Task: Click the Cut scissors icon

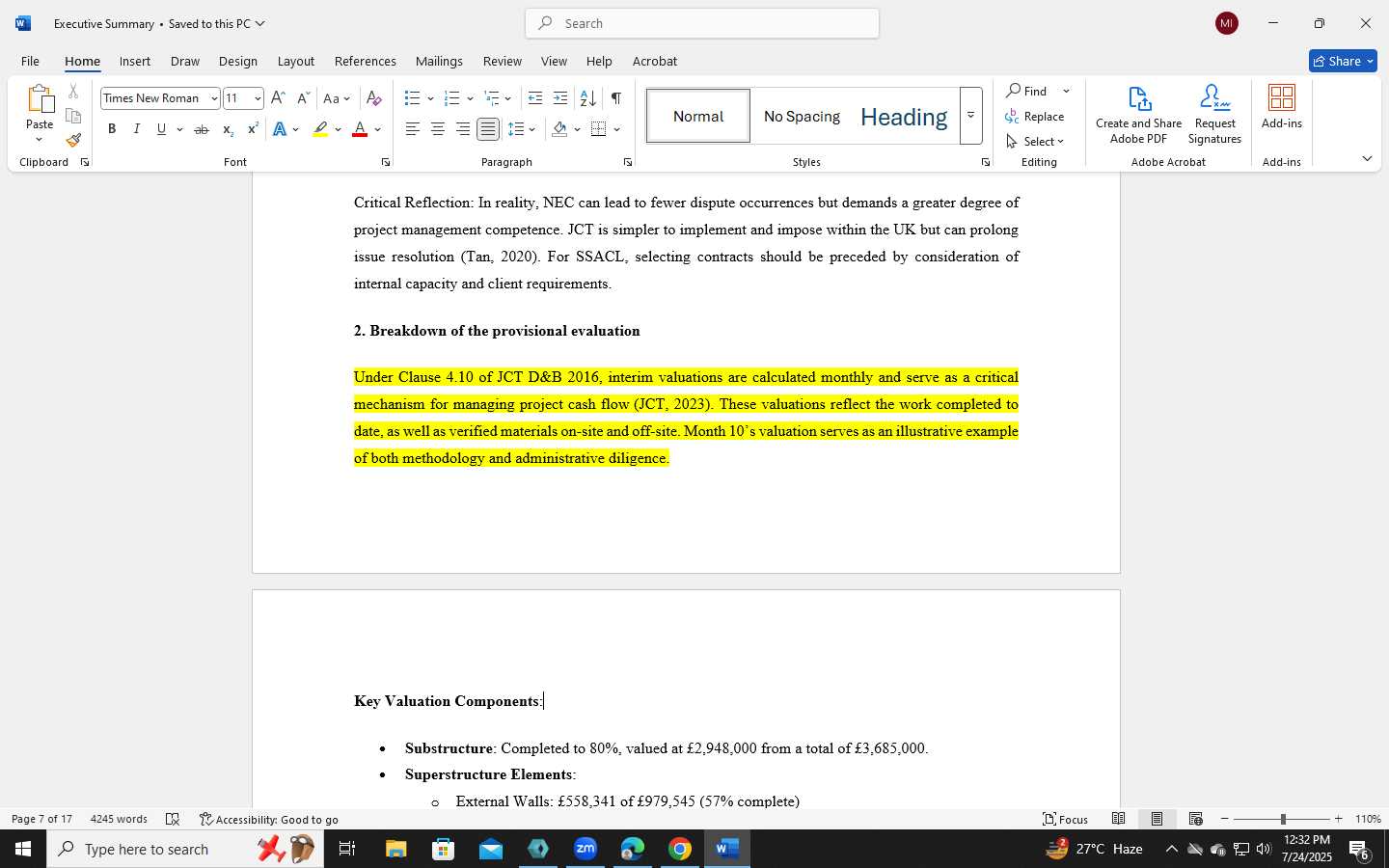Action: point(73,92)
